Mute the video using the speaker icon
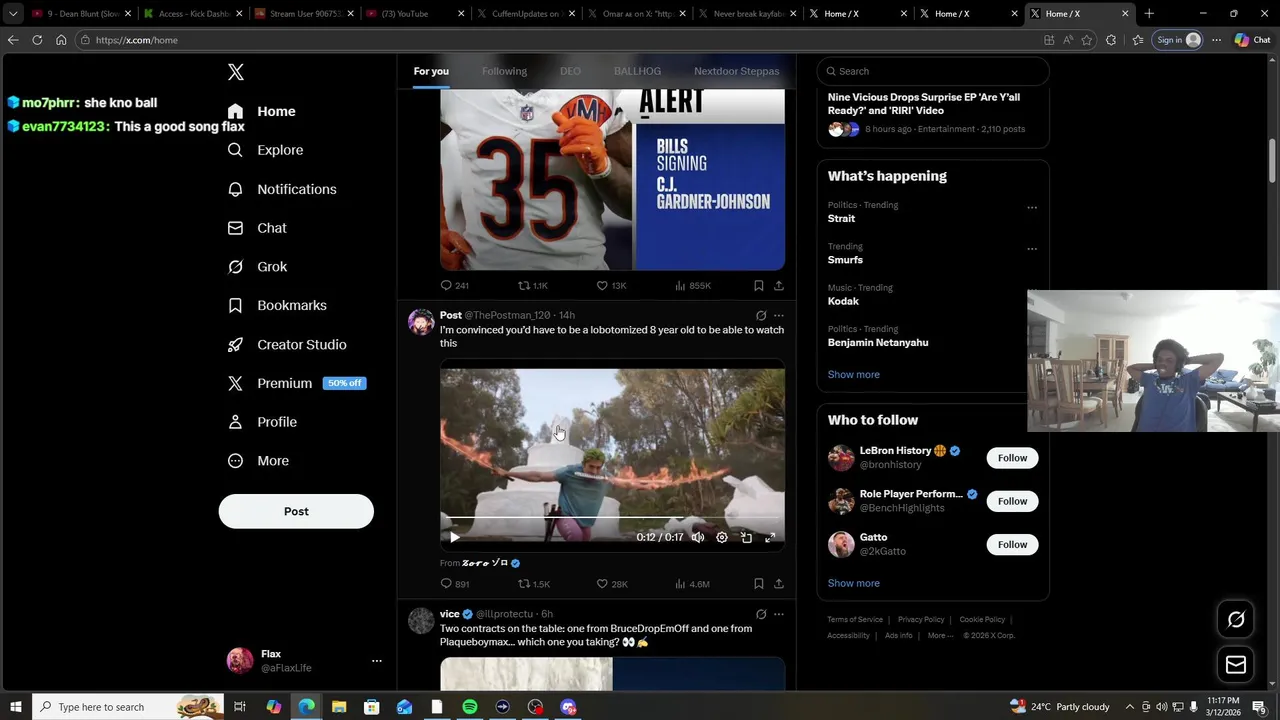 coord(698,538)
